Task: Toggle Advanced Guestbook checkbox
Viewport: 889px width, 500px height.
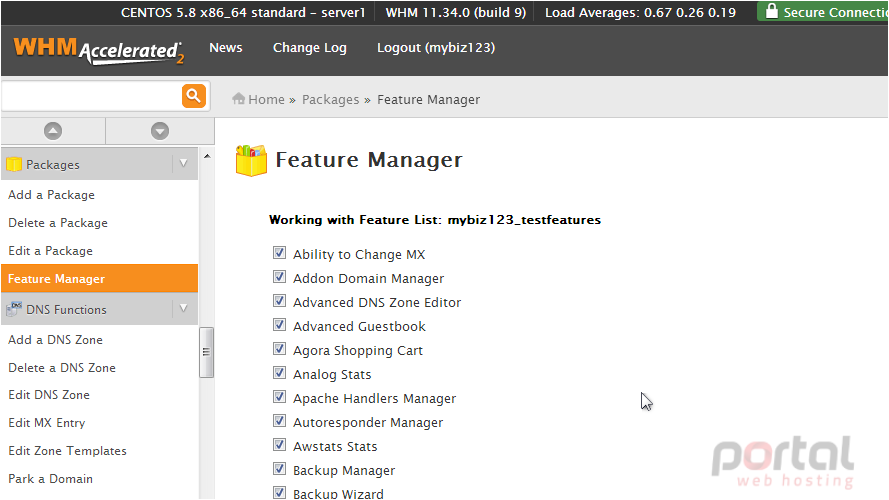Action: coord(279,324)
